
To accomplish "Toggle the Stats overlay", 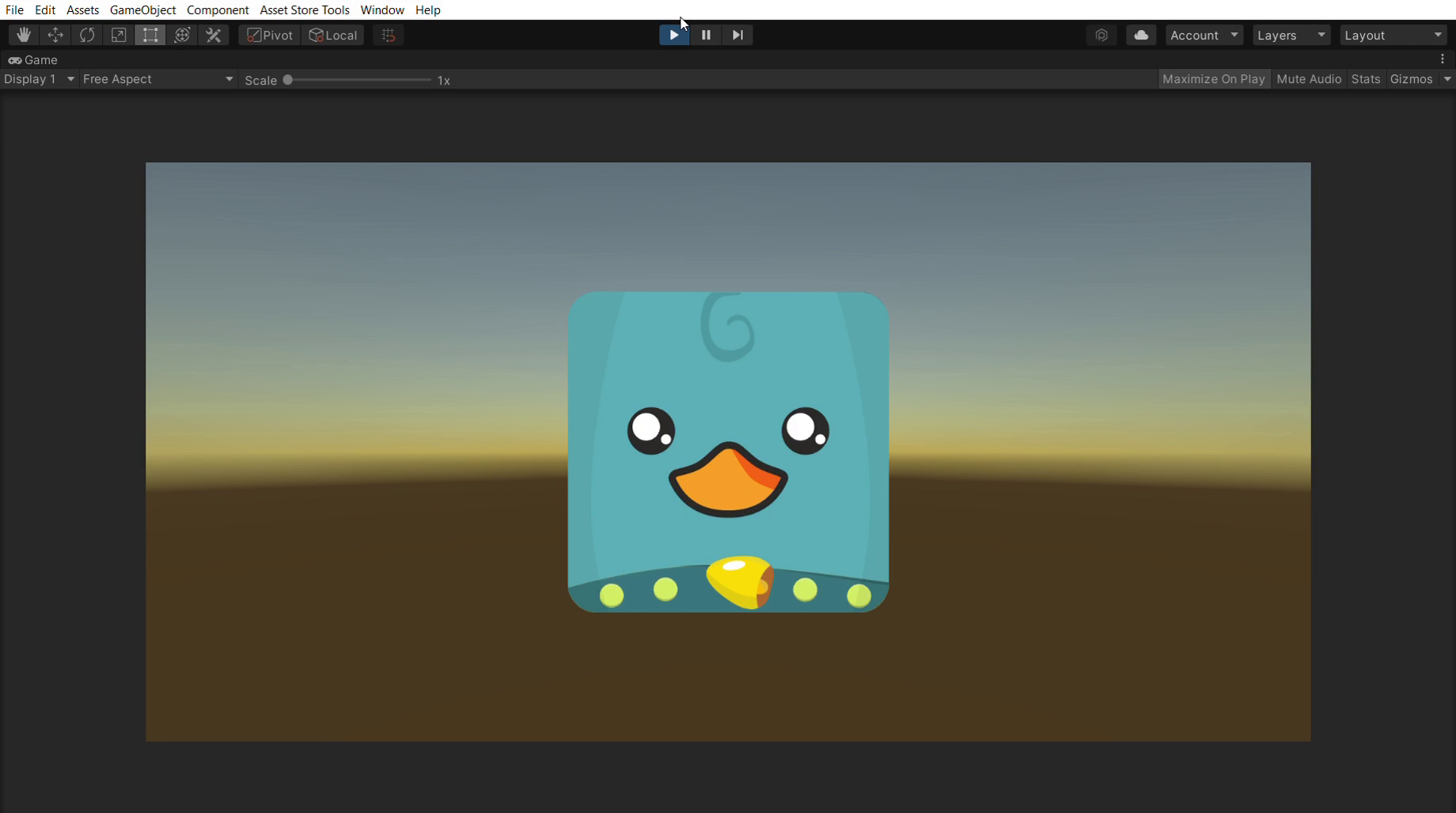I will point(1366,79).
